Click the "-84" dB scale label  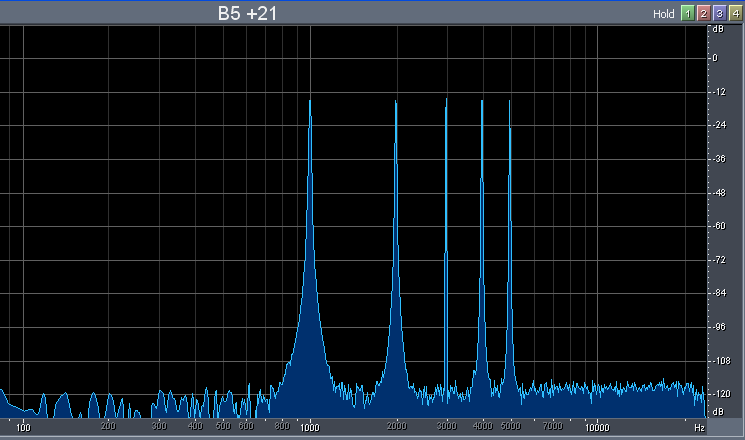pos(719,293)
